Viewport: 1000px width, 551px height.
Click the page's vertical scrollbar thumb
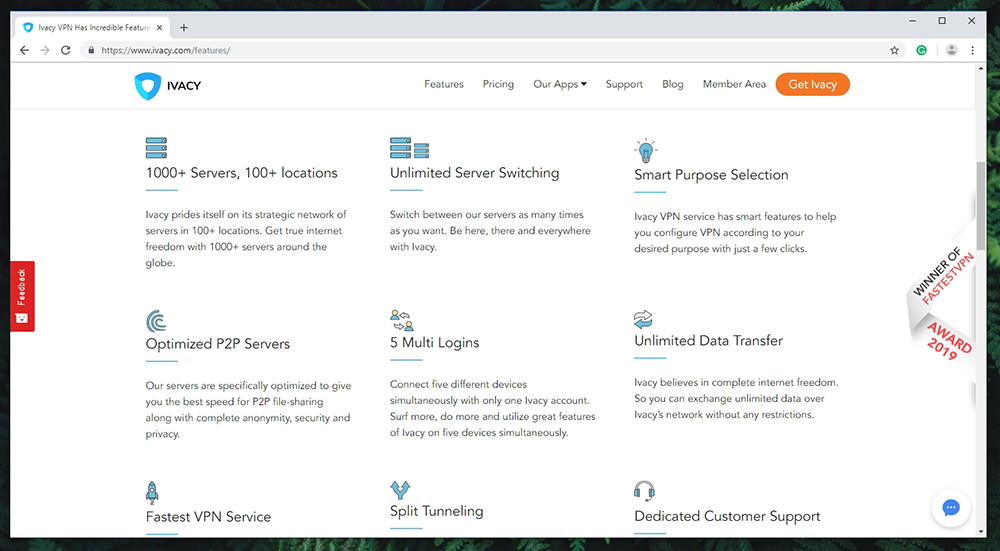pos(981,206)
